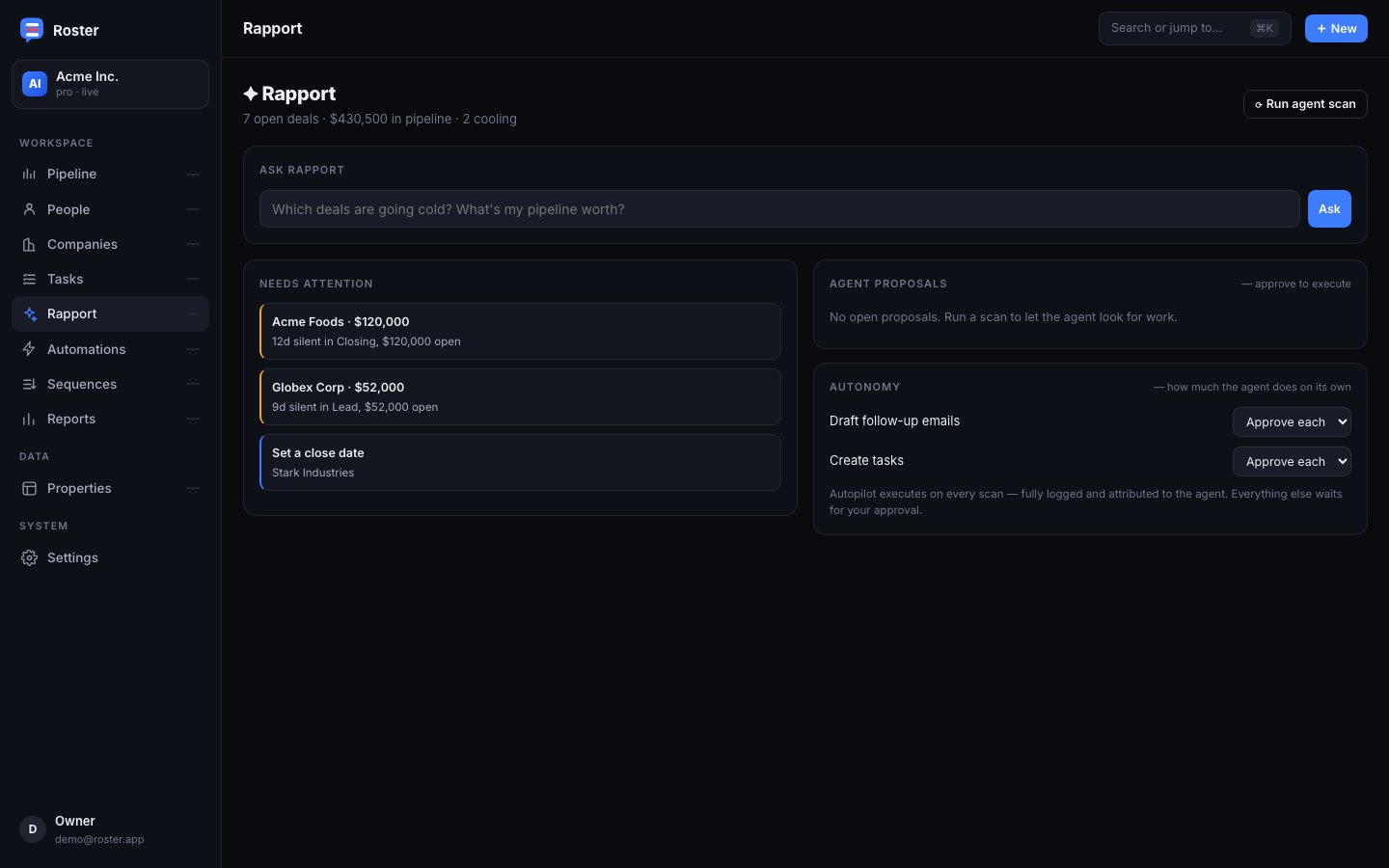Click the demo@roster.app account email
This screenshot has width=1389, height=868.
[x=99, y=839]
